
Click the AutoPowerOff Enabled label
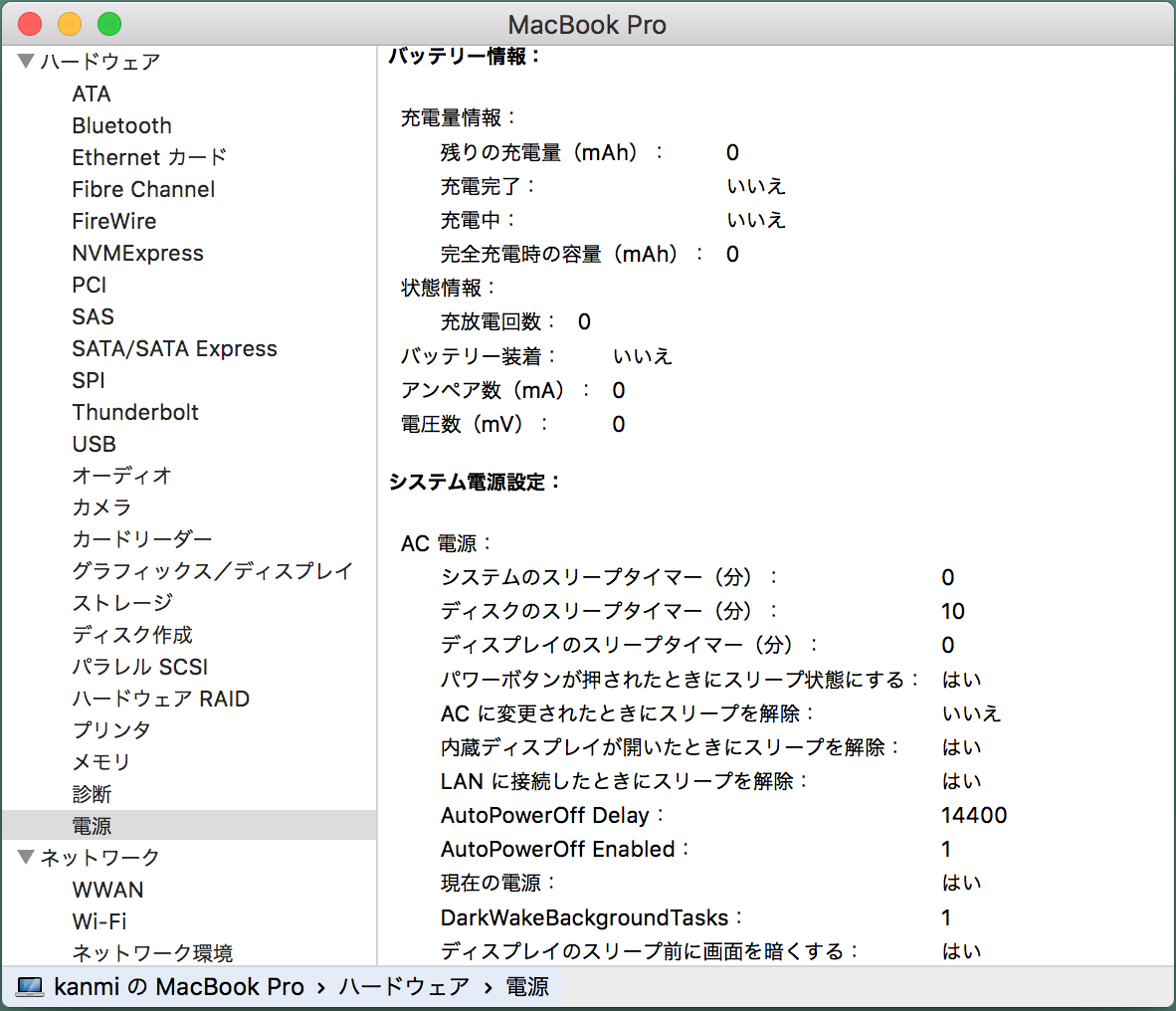pos(565,849)
